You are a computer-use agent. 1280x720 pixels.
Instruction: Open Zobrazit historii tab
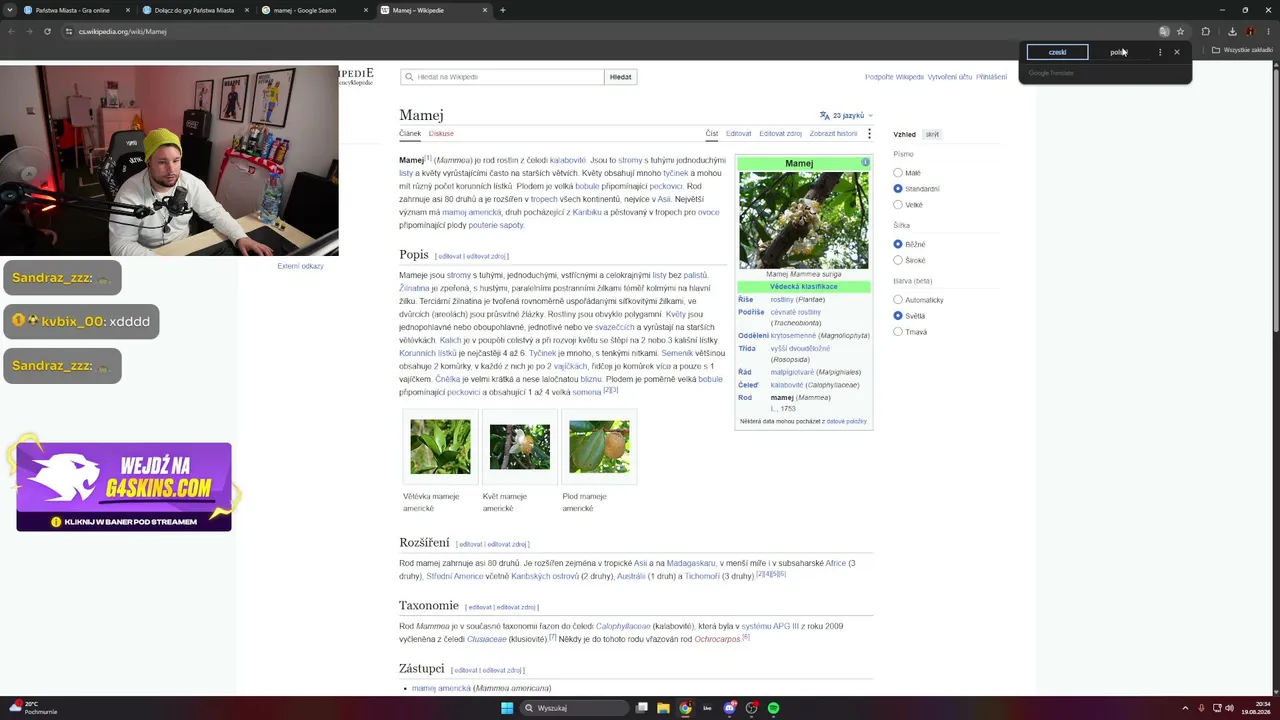(x=833, y=133)
